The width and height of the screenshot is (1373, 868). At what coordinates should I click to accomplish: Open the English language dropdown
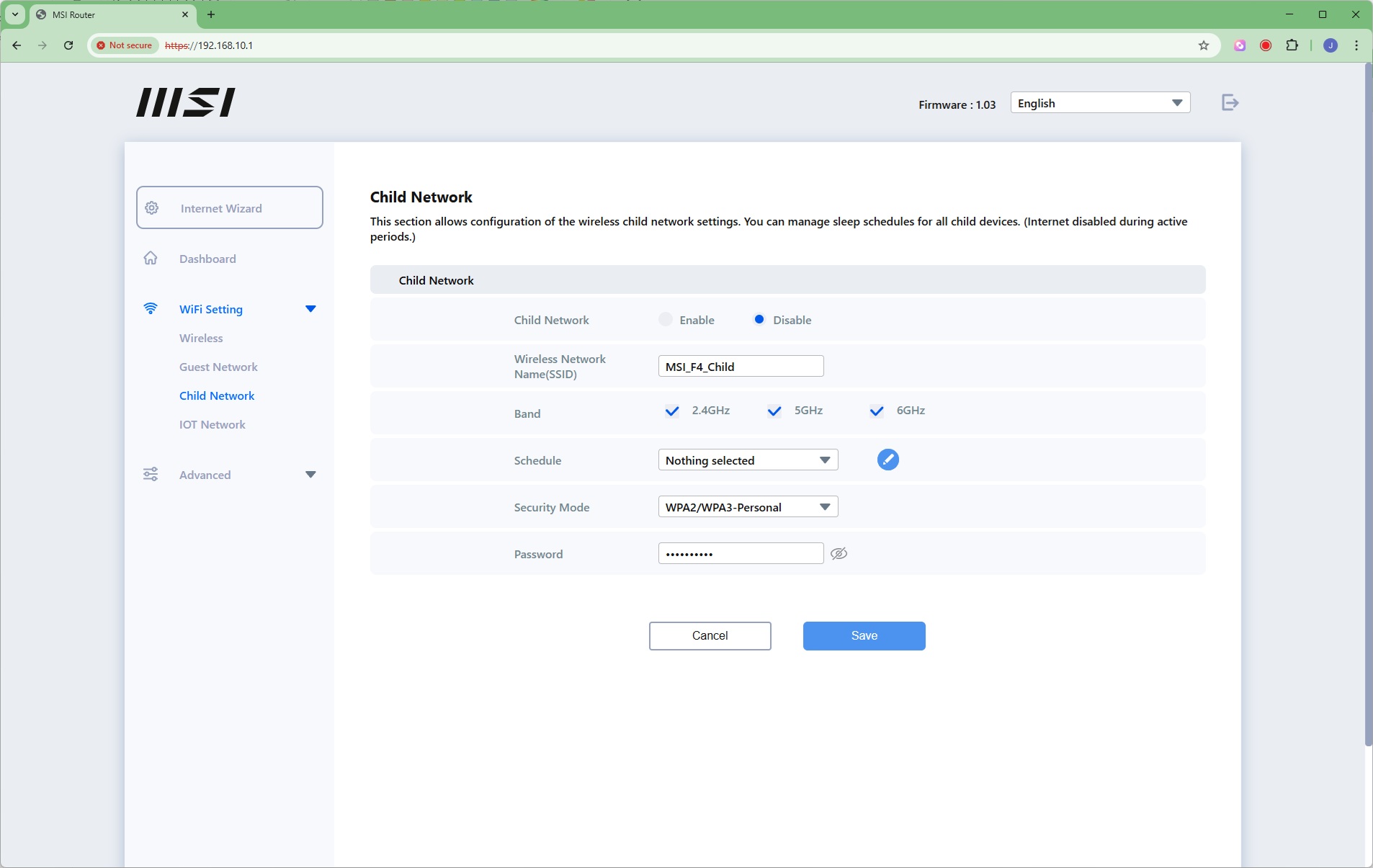coord(1099,103)
